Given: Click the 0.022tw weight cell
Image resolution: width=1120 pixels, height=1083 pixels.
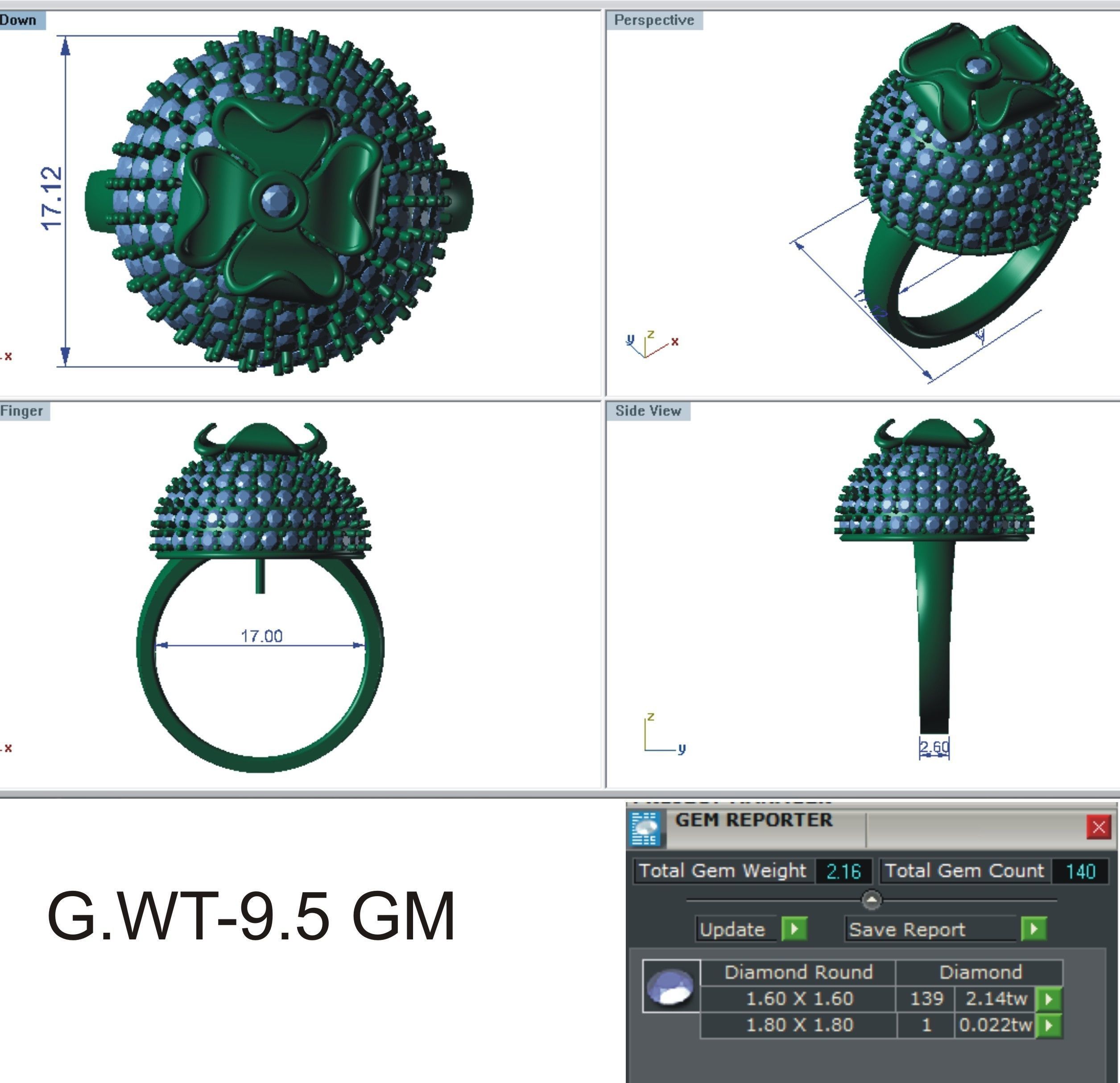Looking at the screenshot, I should pyautogui.click(x=996, y=1025).
